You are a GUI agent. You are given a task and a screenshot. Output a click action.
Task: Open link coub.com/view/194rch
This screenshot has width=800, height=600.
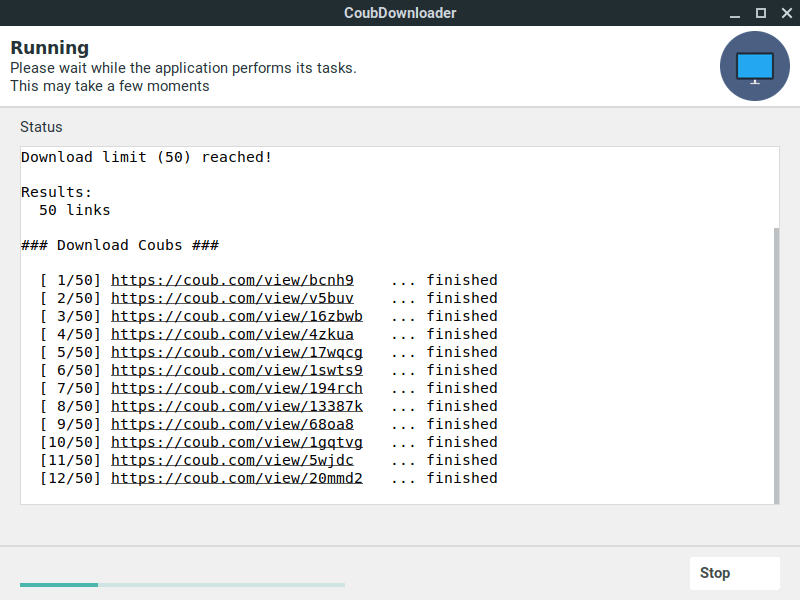pos(237,388)
